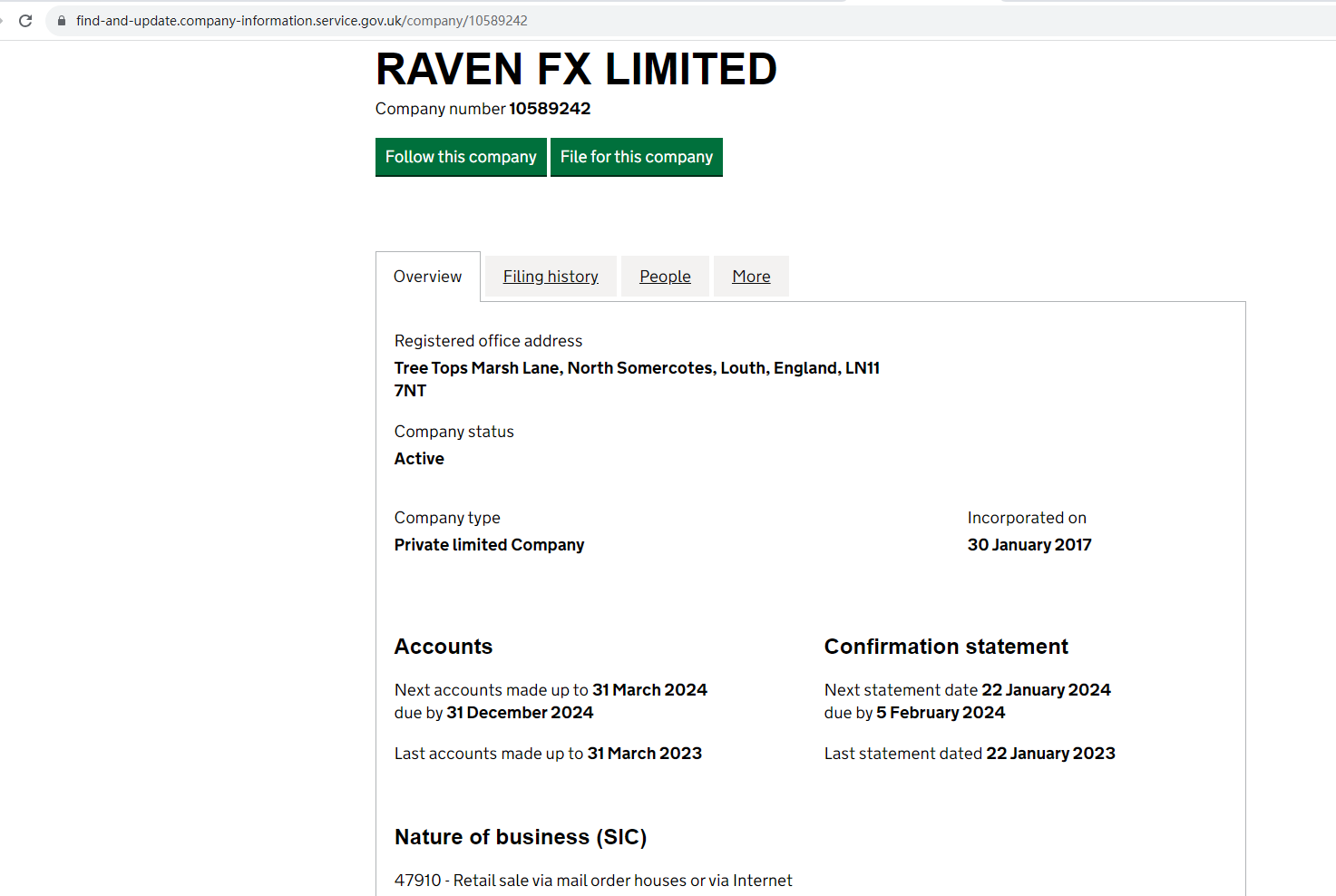The image size is (1336, 896).
Task: Select the Overview tab
Action: point(427,277)
